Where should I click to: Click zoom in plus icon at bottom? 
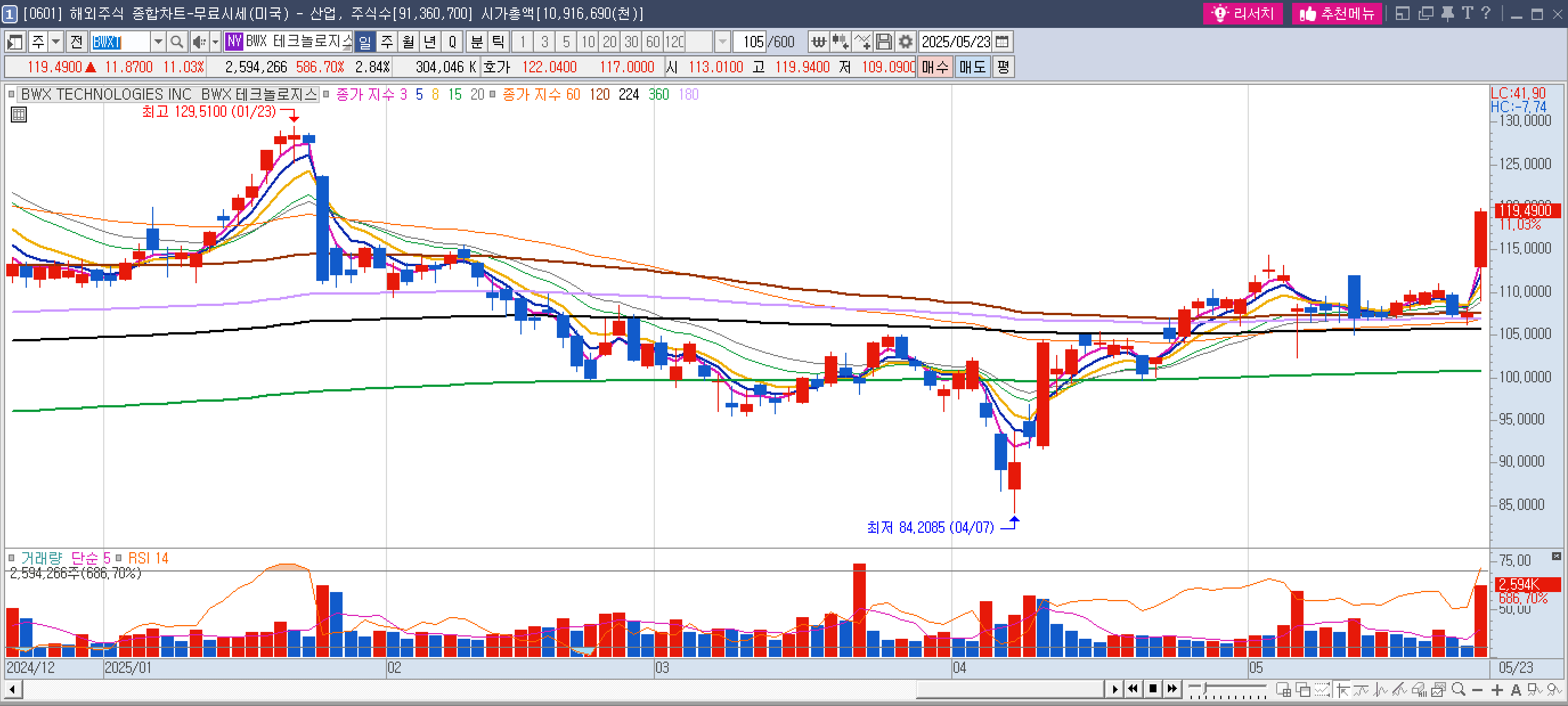pos(1497,689)
